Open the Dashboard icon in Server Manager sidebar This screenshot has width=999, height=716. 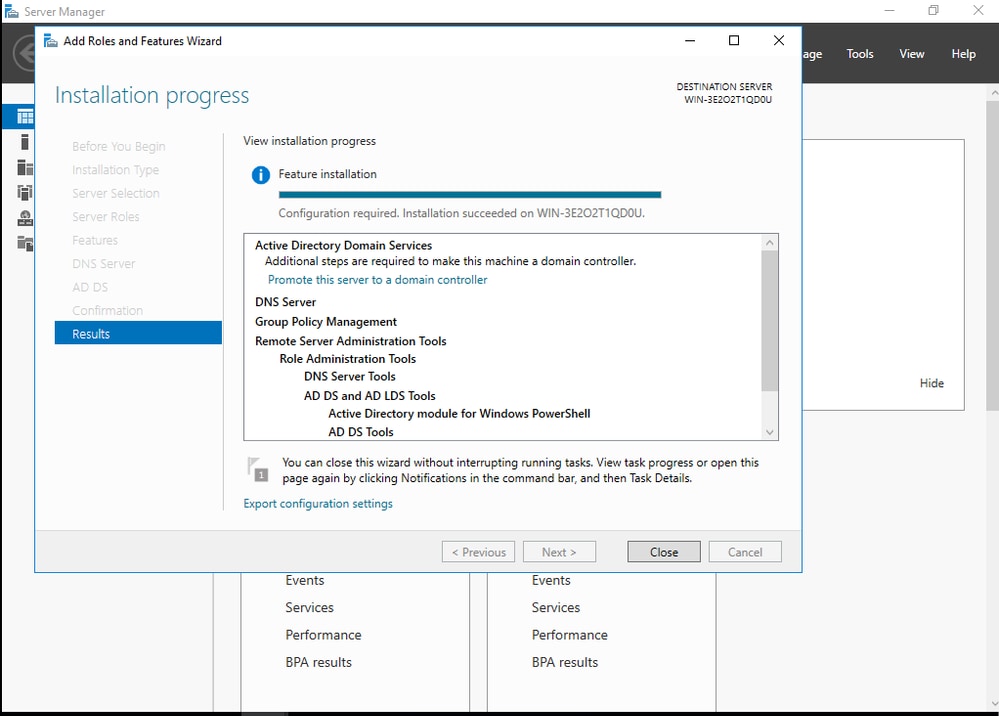(x=25, y=117)
